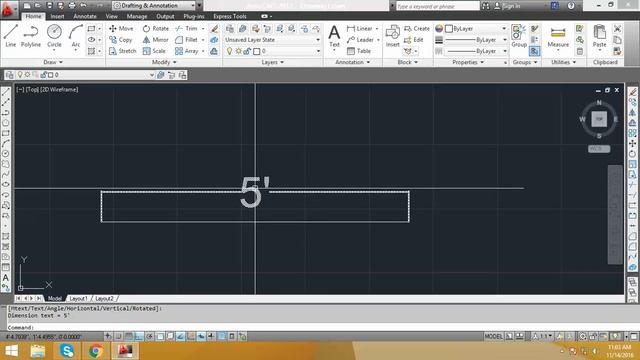Click the Fillet command
This screenshot has height=360, width=640.
coord(187,40)
